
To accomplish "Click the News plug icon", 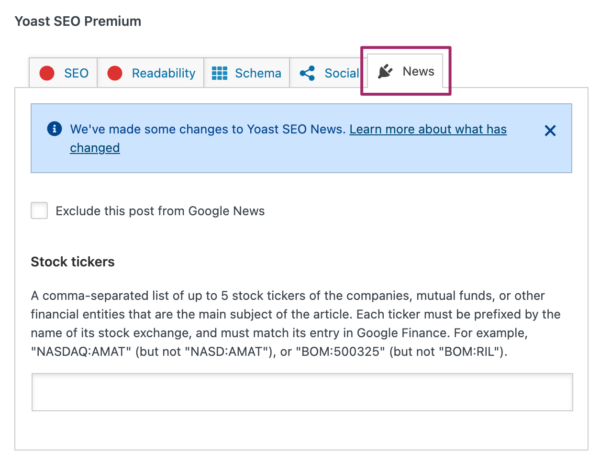I will point(385,72).
